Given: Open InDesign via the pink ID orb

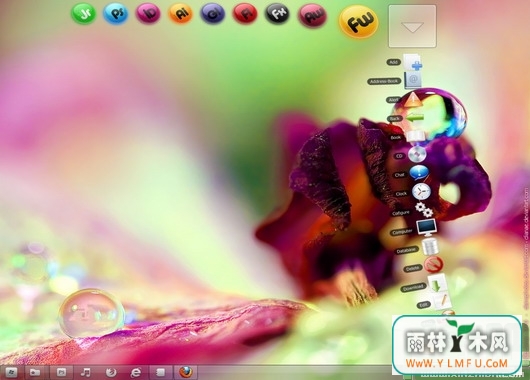Looking at the screenshot, I should [x=148, y=14].
